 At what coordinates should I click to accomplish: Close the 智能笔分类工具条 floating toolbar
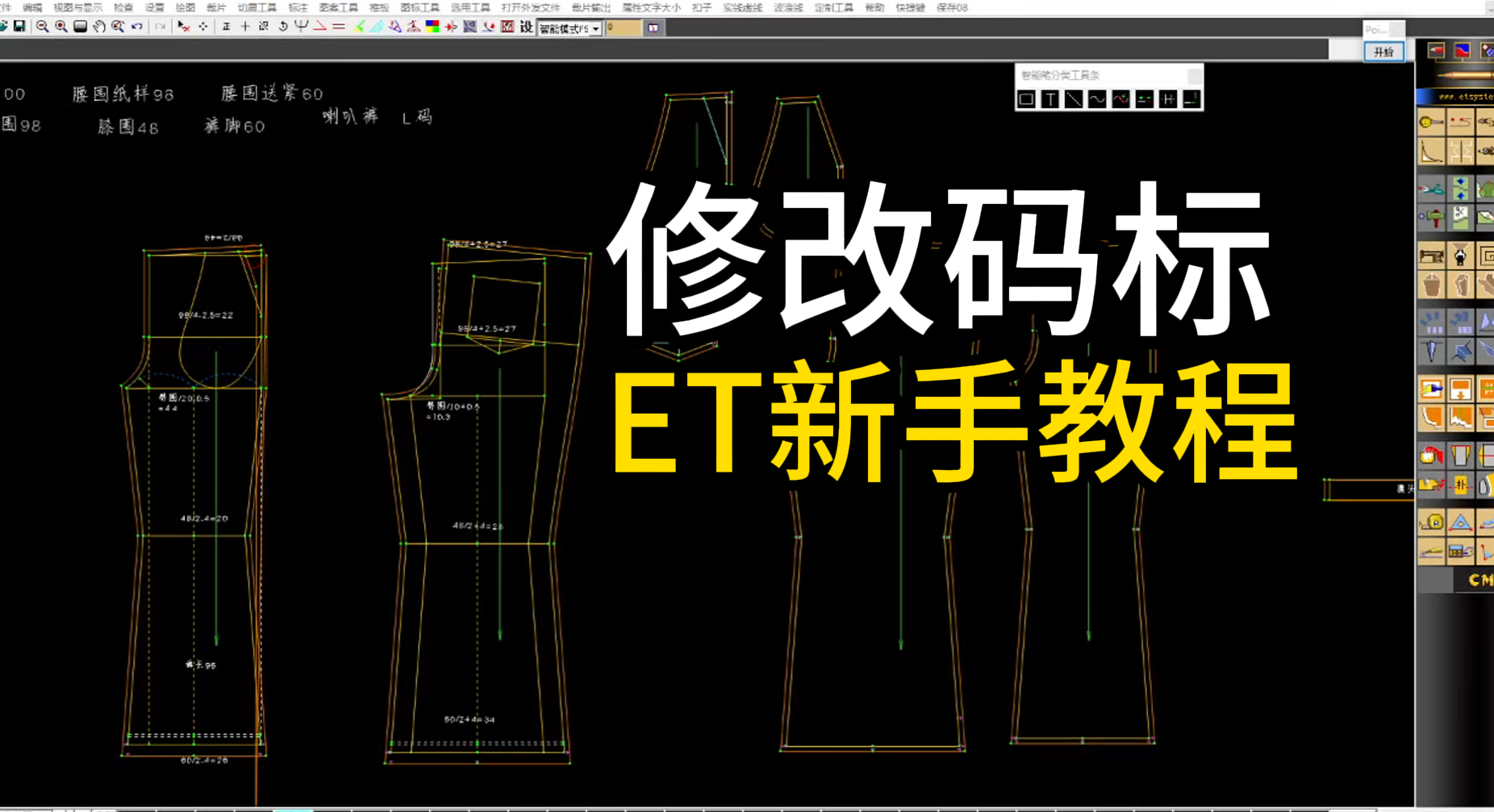pyautogui.click(x=1194, y=75)
